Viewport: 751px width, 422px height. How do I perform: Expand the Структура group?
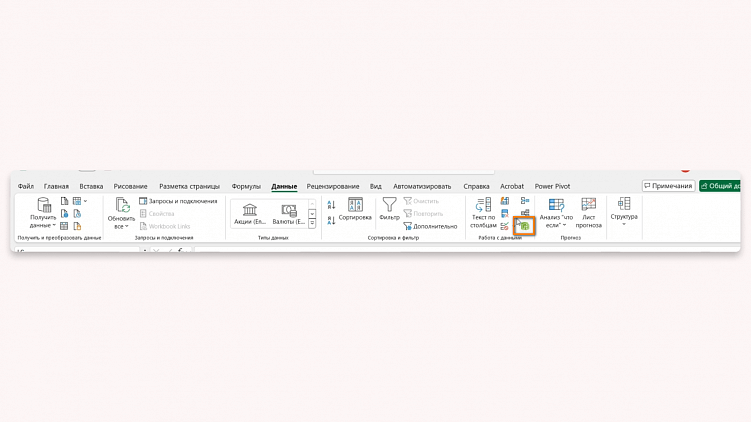tap(624, 211)
